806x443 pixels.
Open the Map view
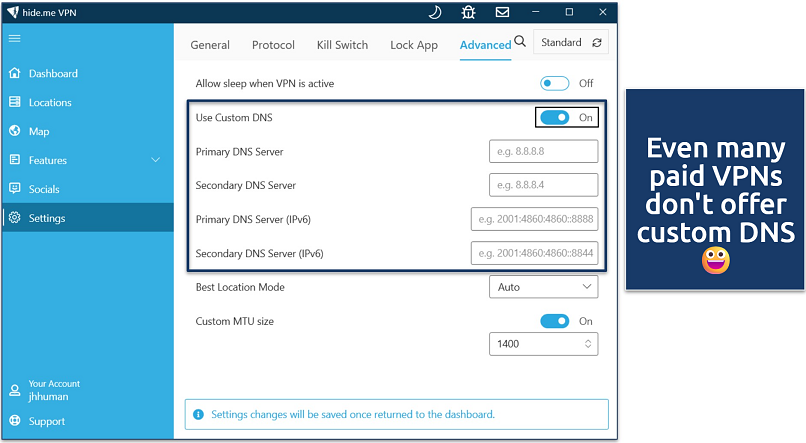38,131
